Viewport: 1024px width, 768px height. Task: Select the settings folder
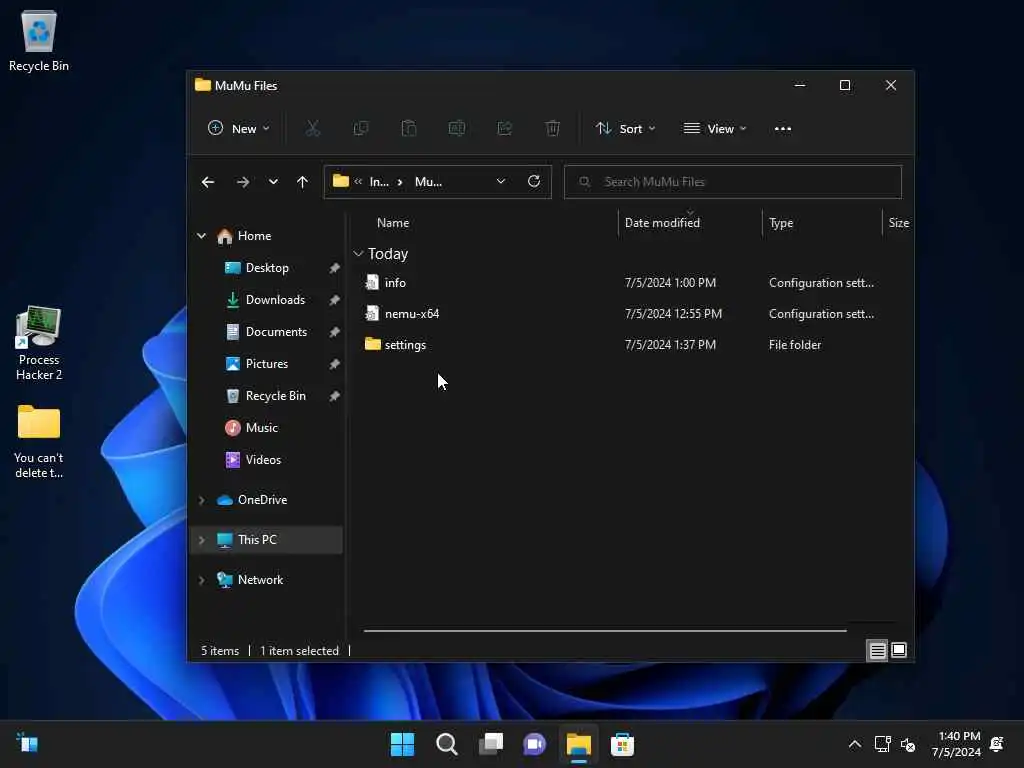405,345
